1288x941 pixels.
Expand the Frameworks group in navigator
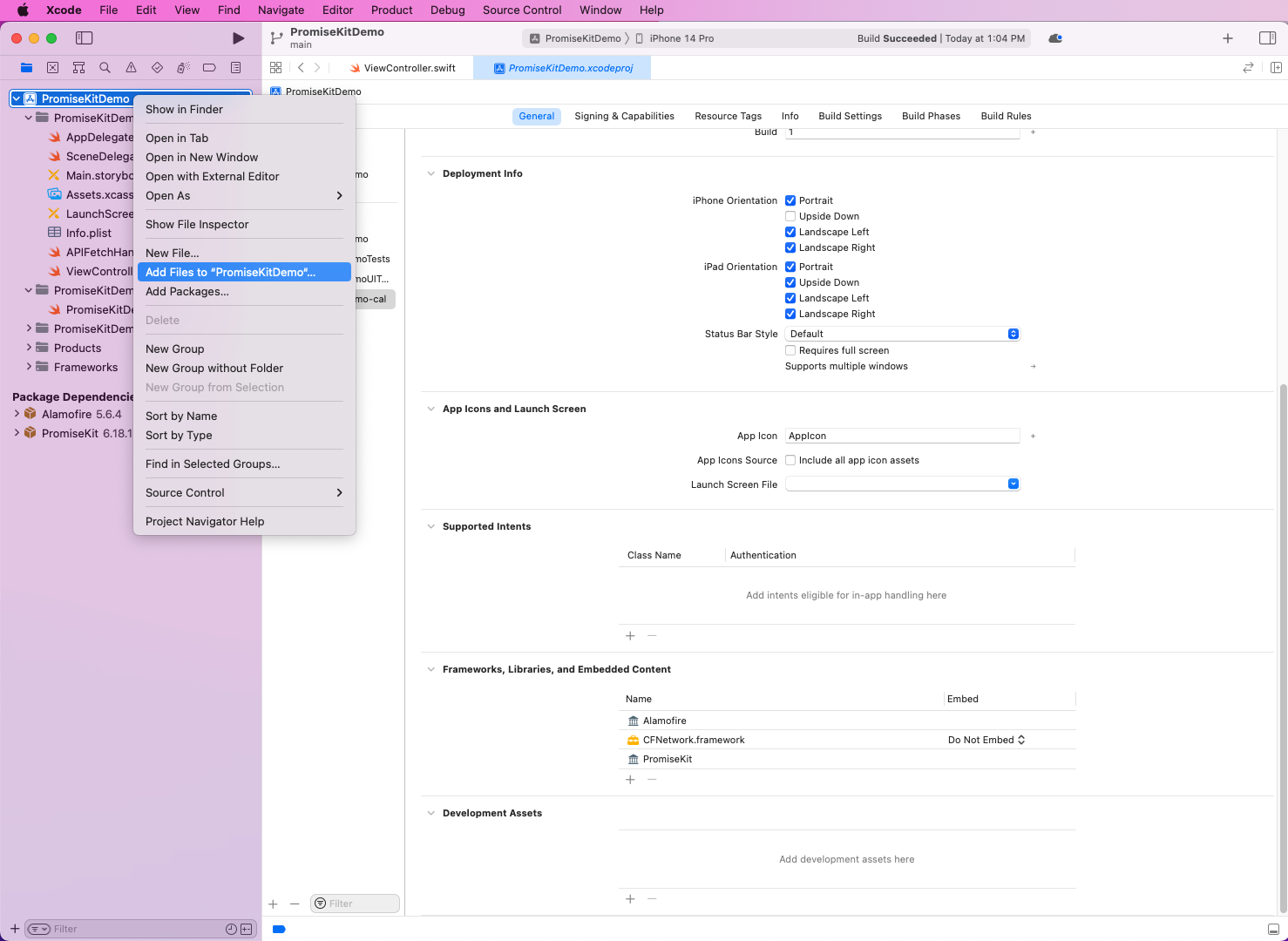29,367
